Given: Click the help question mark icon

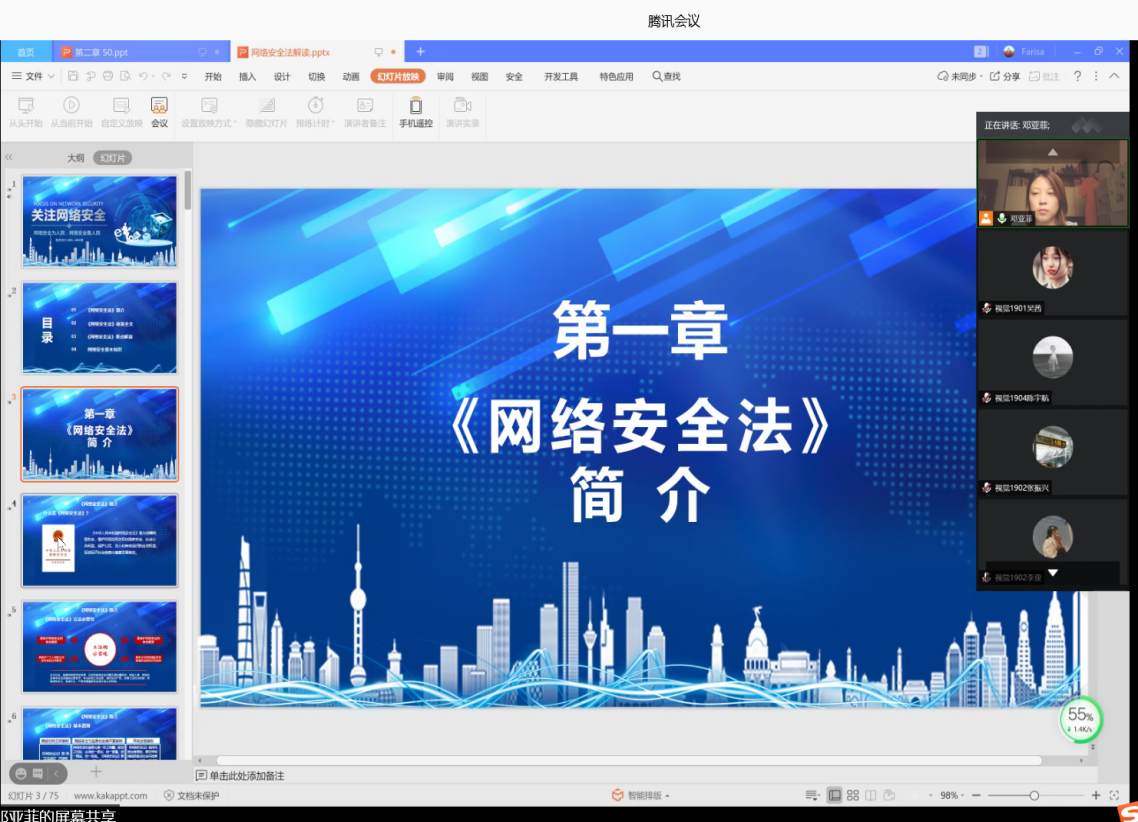Looking at the screenshot, I should coord(1077,76).
